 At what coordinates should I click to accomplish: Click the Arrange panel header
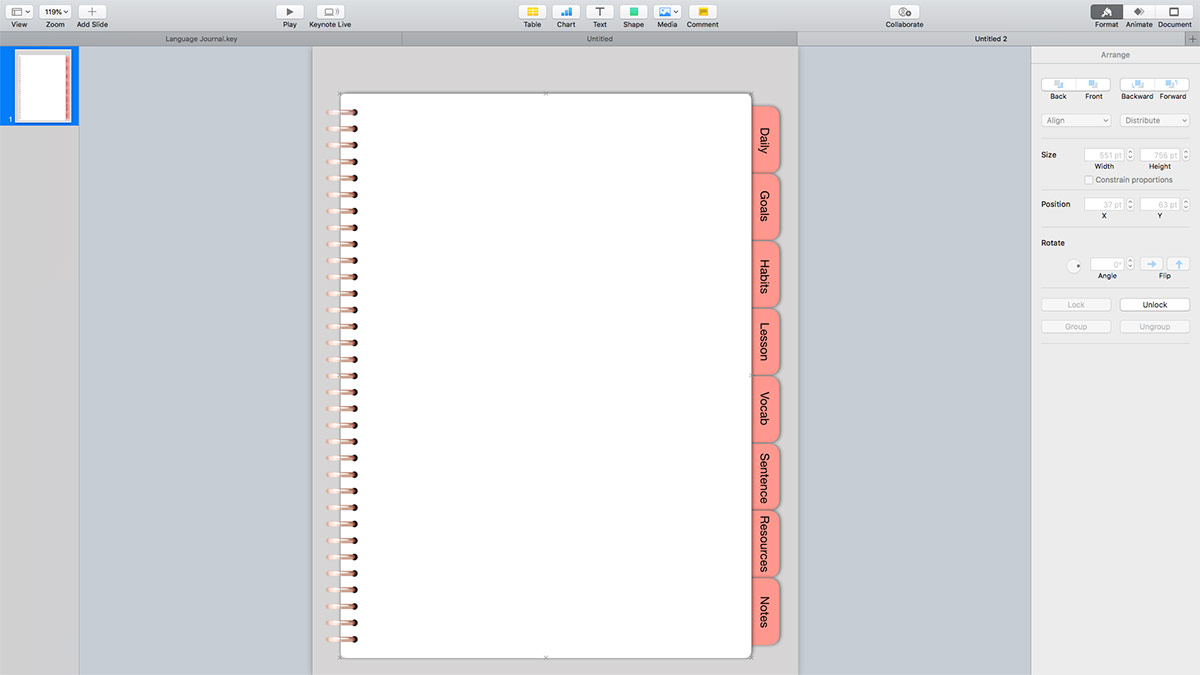(x=1115, y=55)
